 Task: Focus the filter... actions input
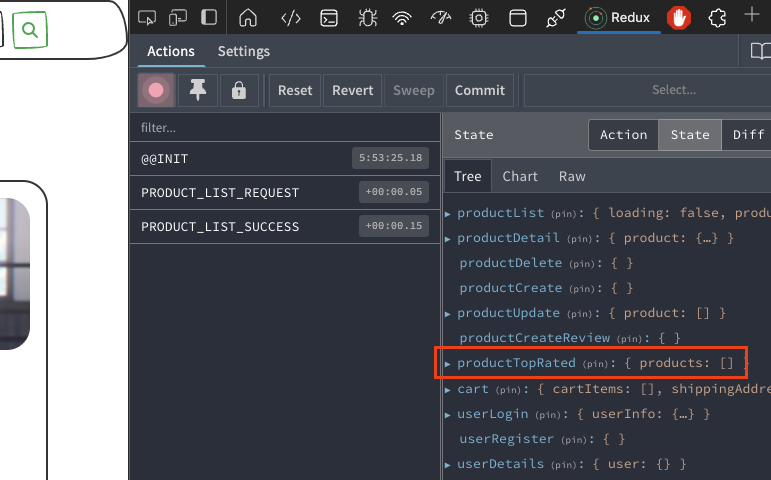click(285, 128)
